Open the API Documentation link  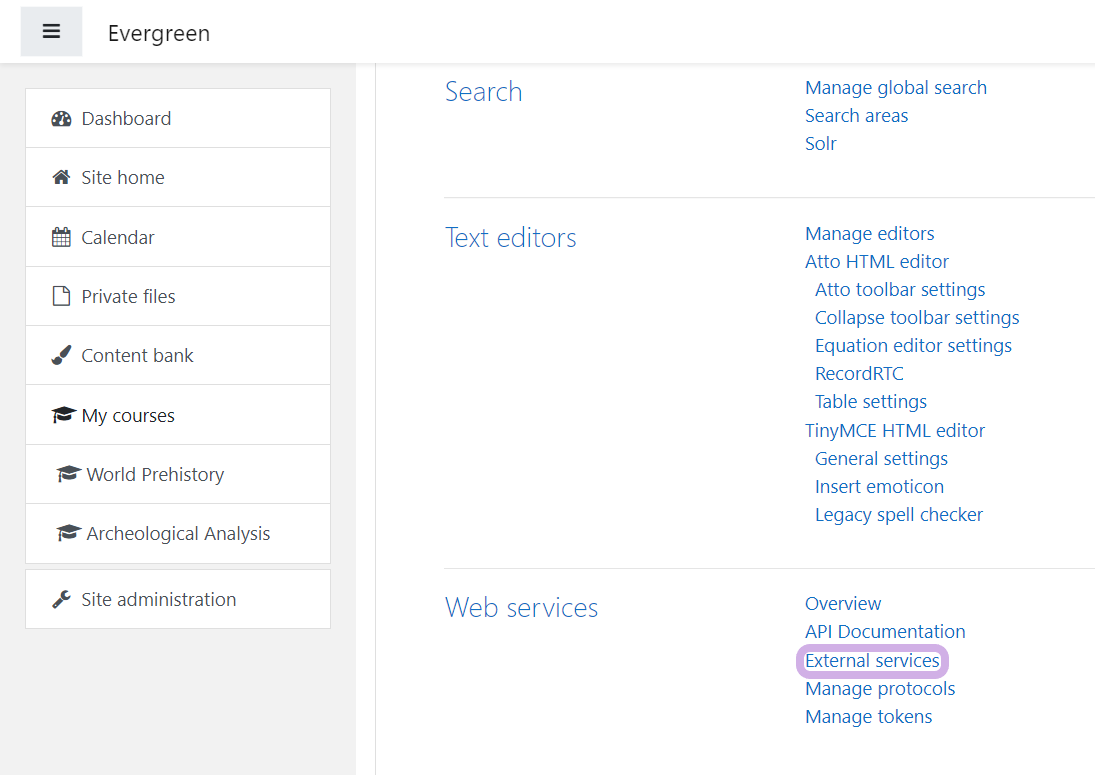coord(885,632)
